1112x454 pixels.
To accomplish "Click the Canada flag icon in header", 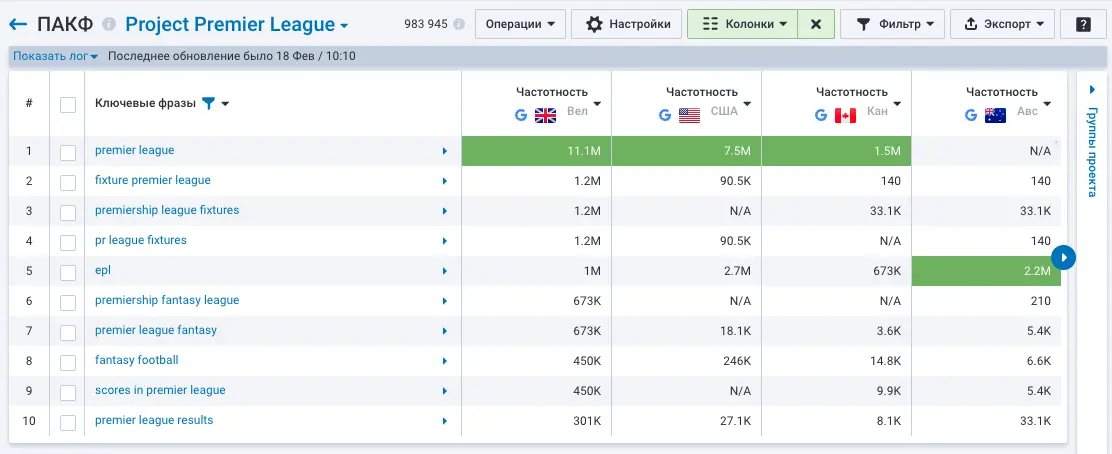I will point(845,115).
